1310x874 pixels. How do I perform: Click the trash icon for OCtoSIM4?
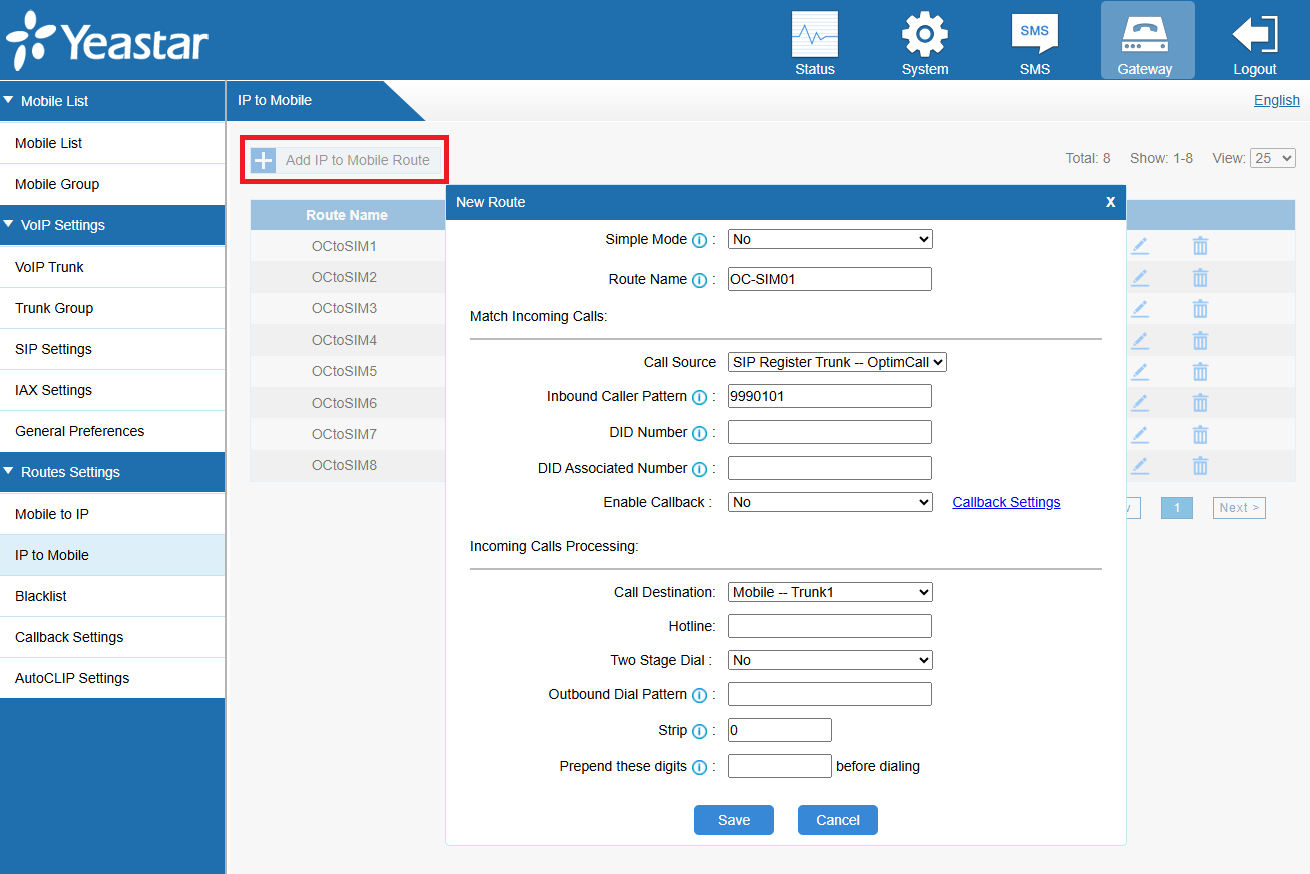[x=1200, y=340]
